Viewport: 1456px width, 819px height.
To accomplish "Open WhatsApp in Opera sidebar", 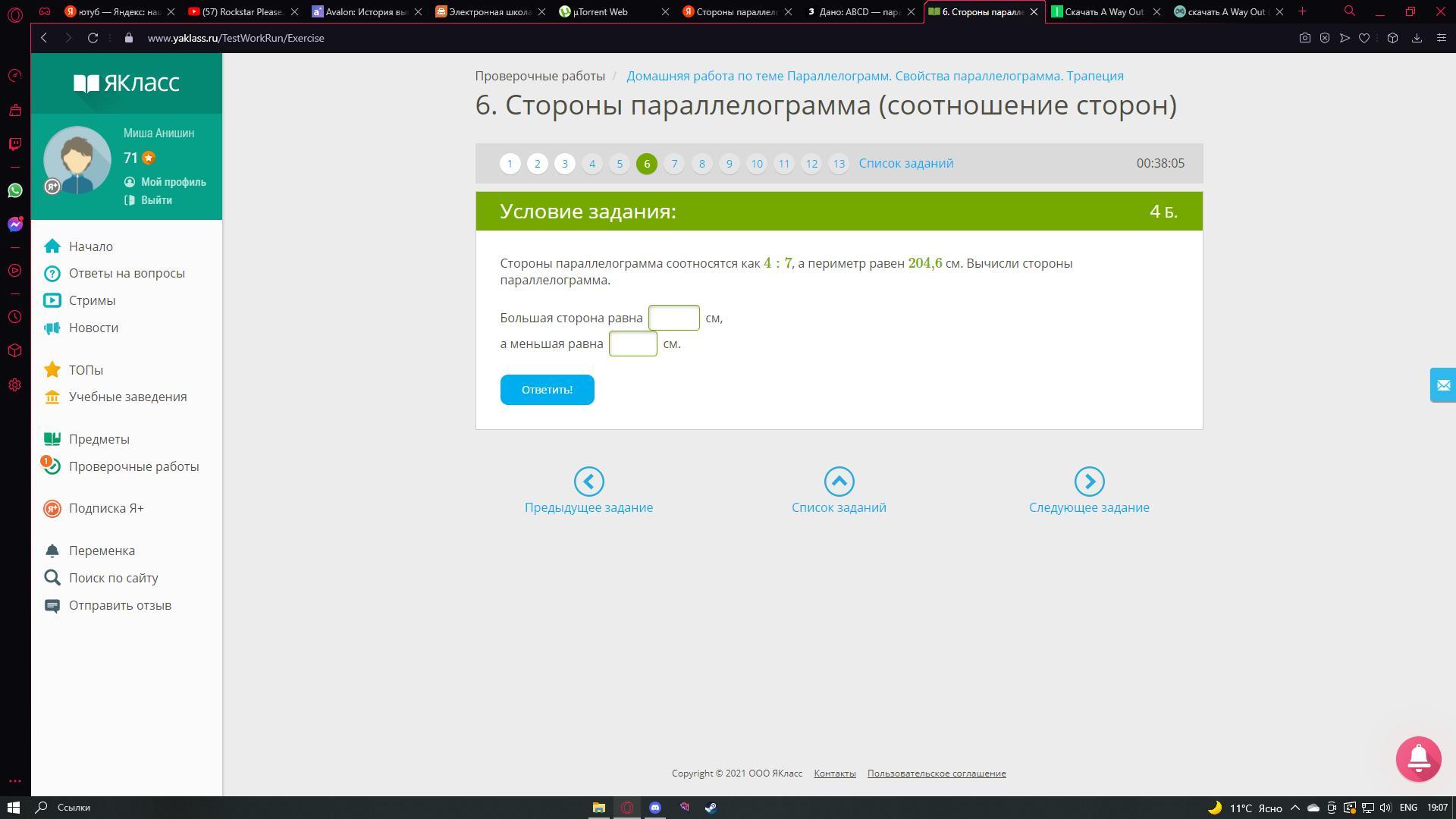I will click(15, 190).
